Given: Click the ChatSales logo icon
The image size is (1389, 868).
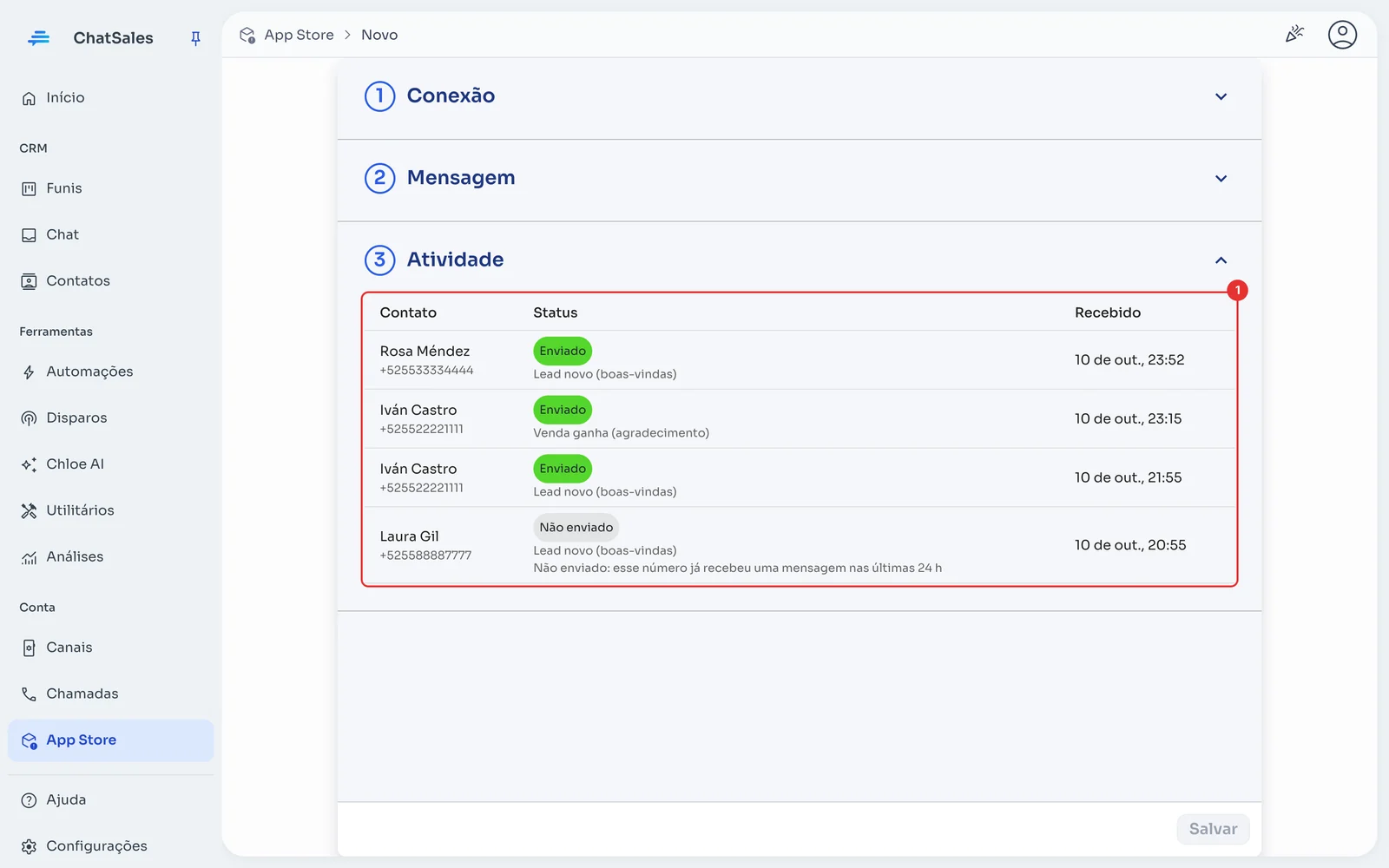Looking at the screenshot, I should coord(38,38).
